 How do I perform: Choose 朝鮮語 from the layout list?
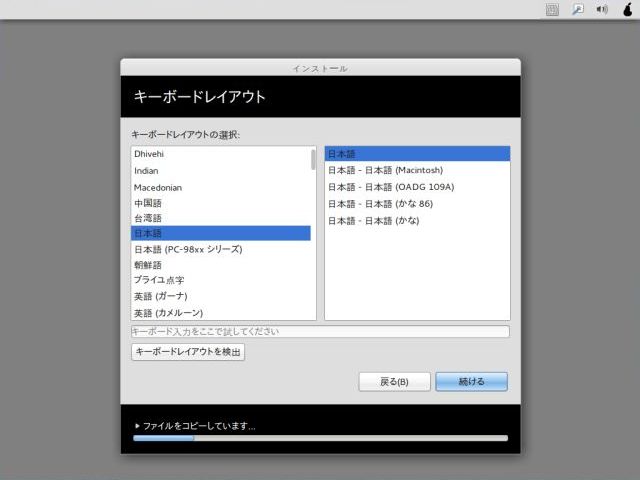coord(148,265)
